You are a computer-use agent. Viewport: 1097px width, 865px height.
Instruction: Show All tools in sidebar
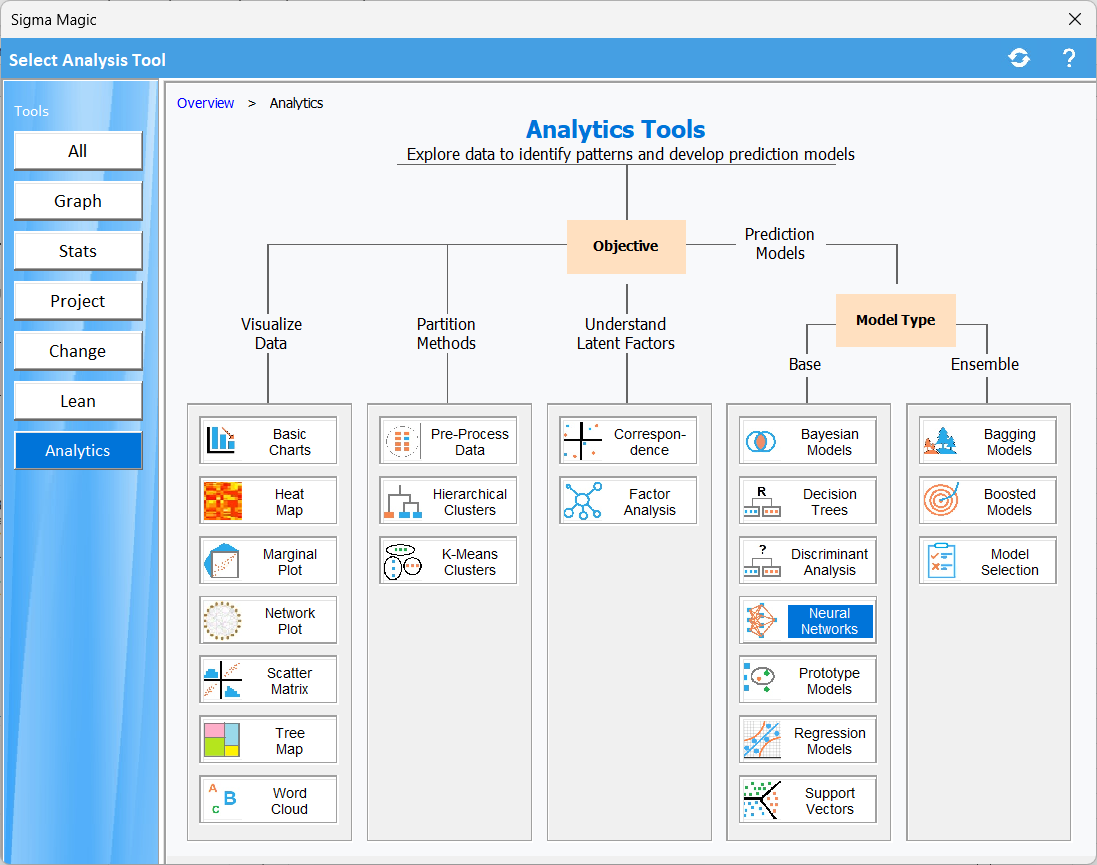(78, 151)
